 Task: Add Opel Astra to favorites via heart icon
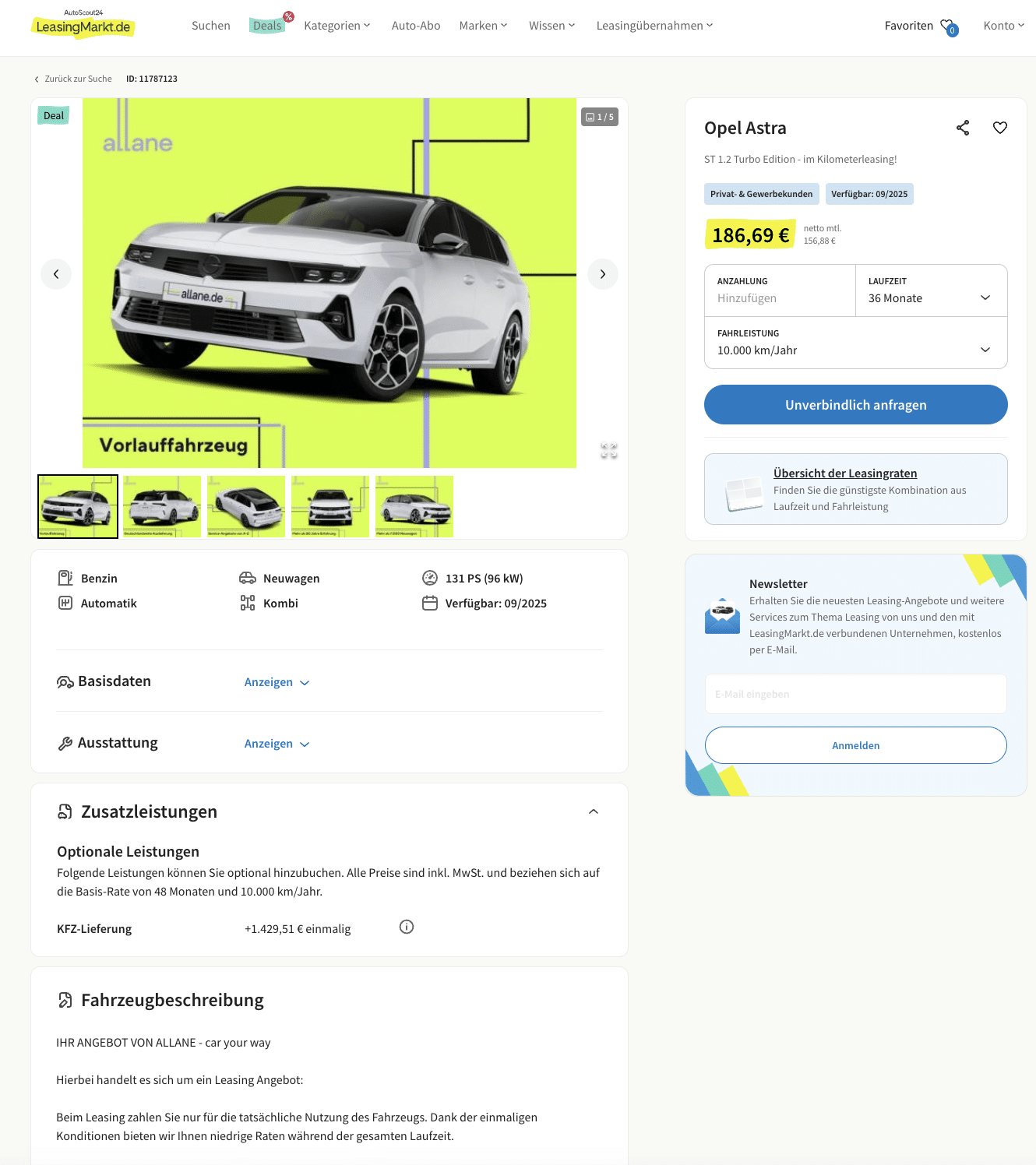[1000, 128]
